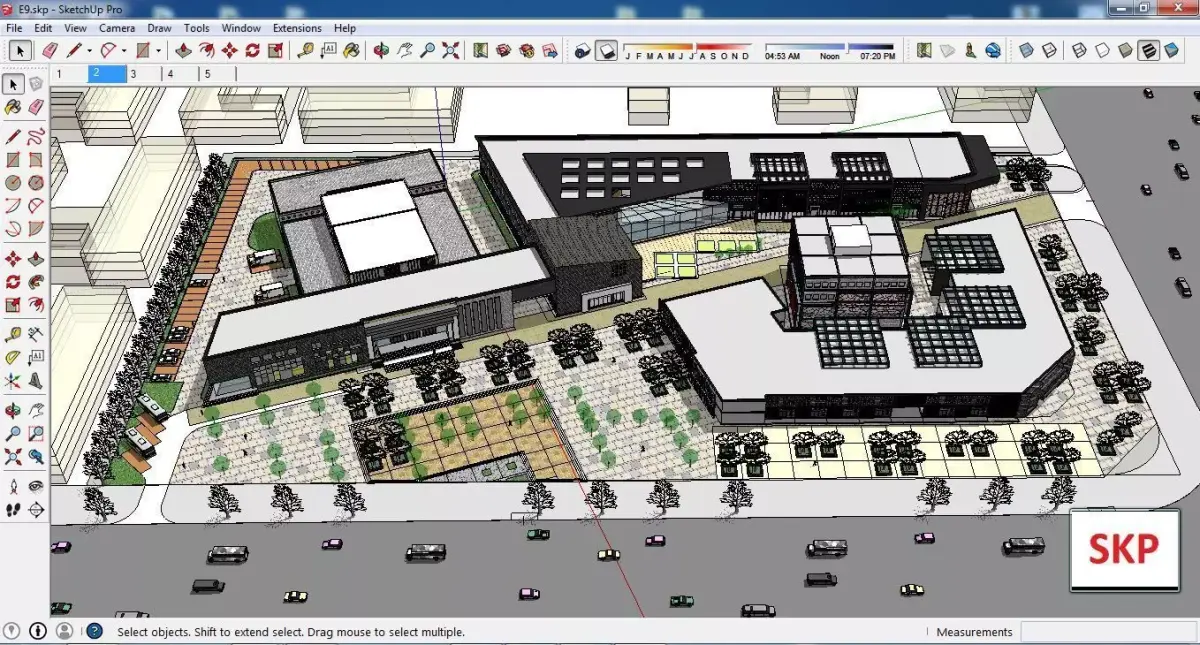This screenshot has height=645, width=1200.
Task: Switch to scene tab 1
Action: (x=70, y=74)
